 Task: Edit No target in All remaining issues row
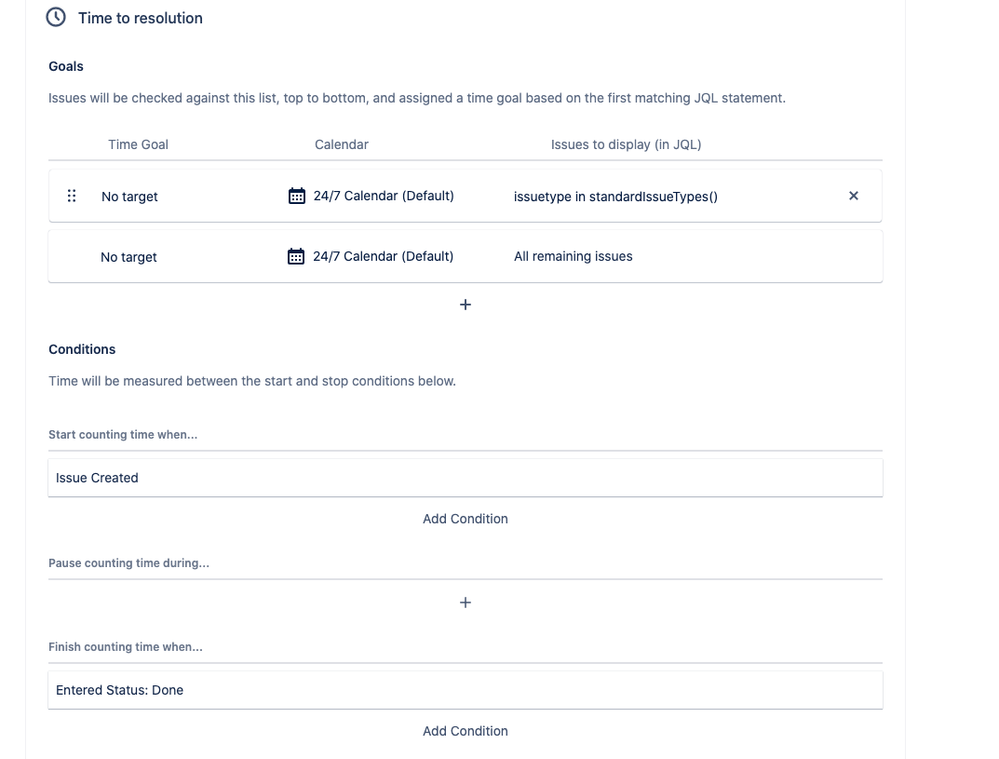coord(129,257)
